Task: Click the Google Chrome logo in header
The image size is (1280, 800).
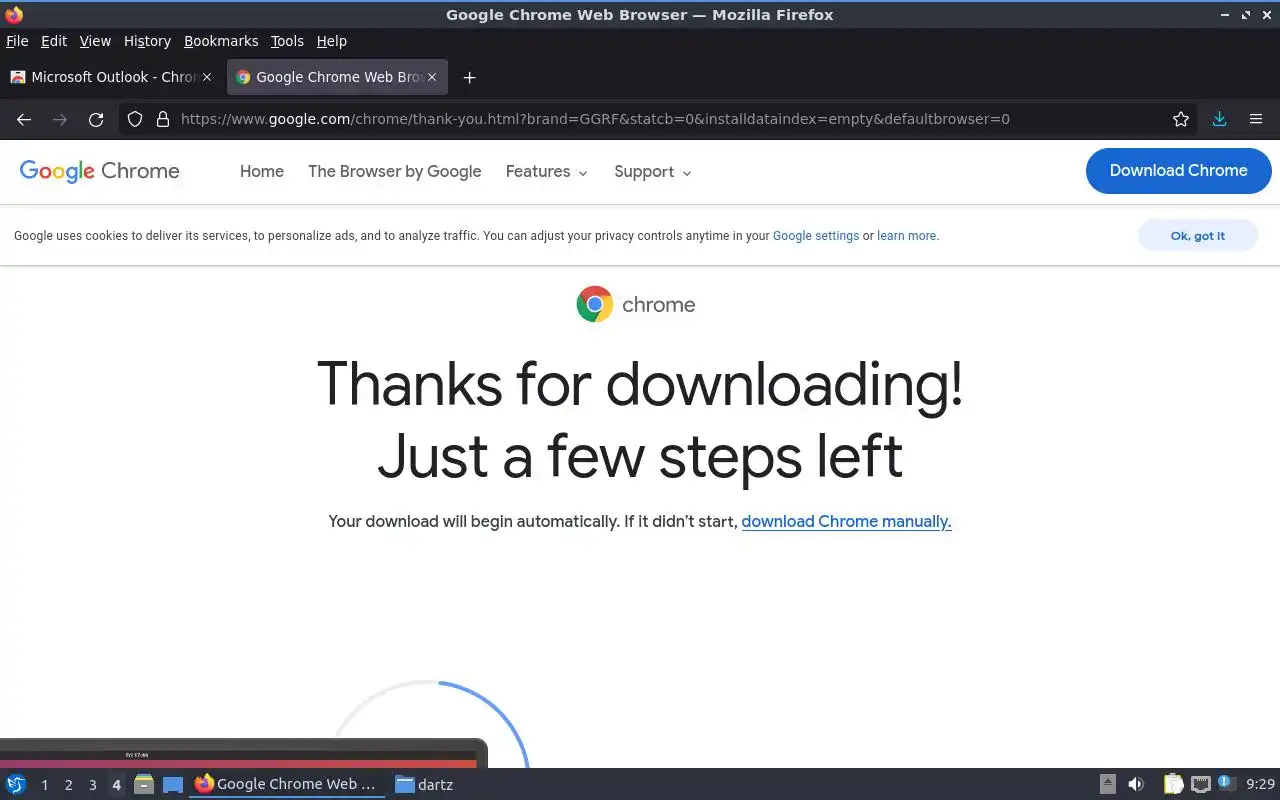Action: tap(99, 171)
